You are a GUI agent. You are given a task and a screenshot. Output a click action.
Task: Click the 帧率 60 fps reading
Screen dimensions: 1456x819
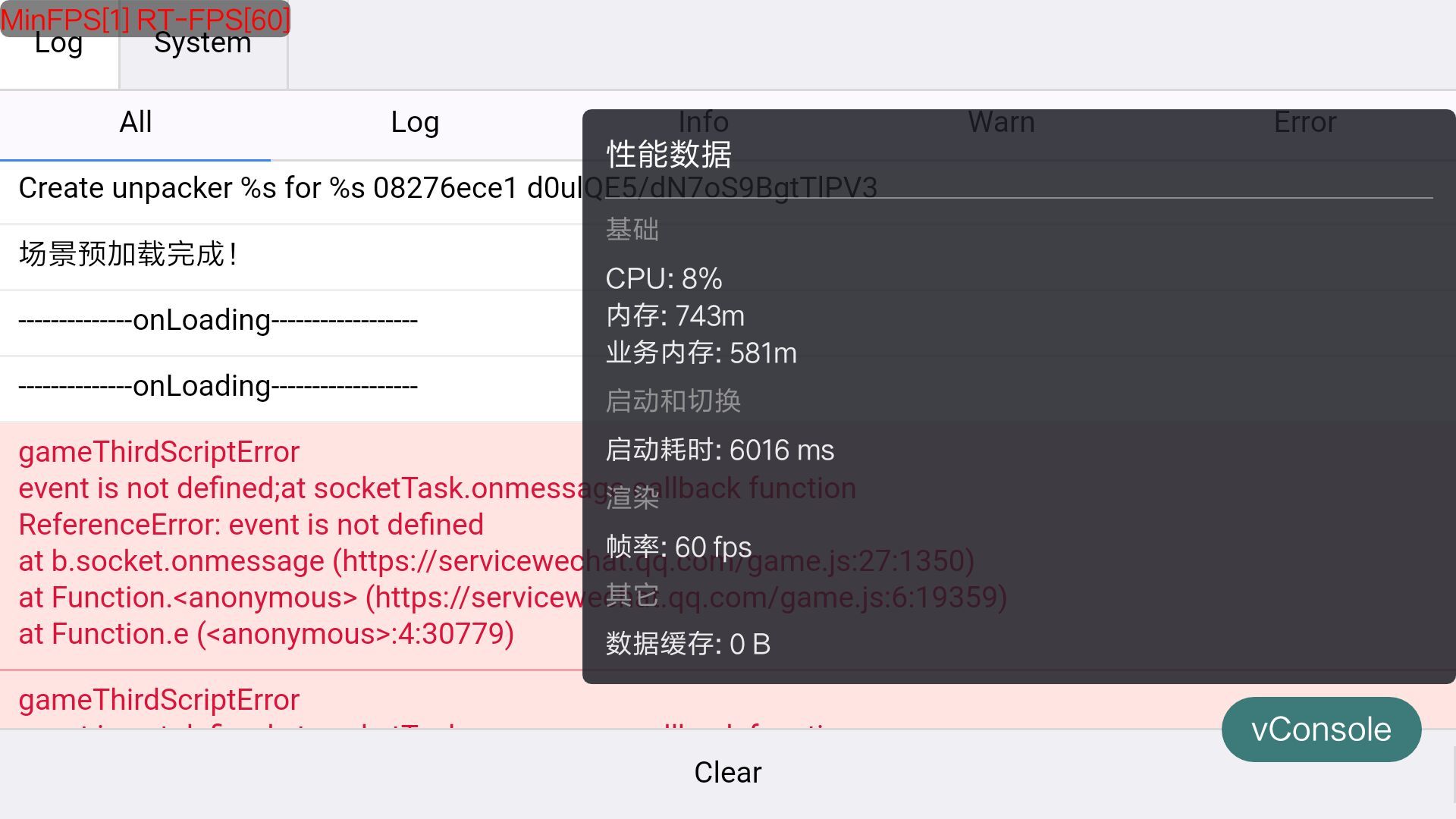tap(679, 548)
